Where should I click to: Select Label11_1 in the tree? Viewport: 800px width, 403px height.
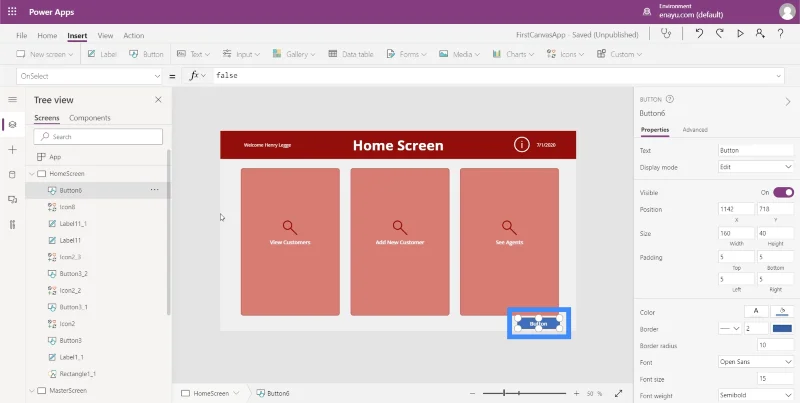tap(73, 223)
